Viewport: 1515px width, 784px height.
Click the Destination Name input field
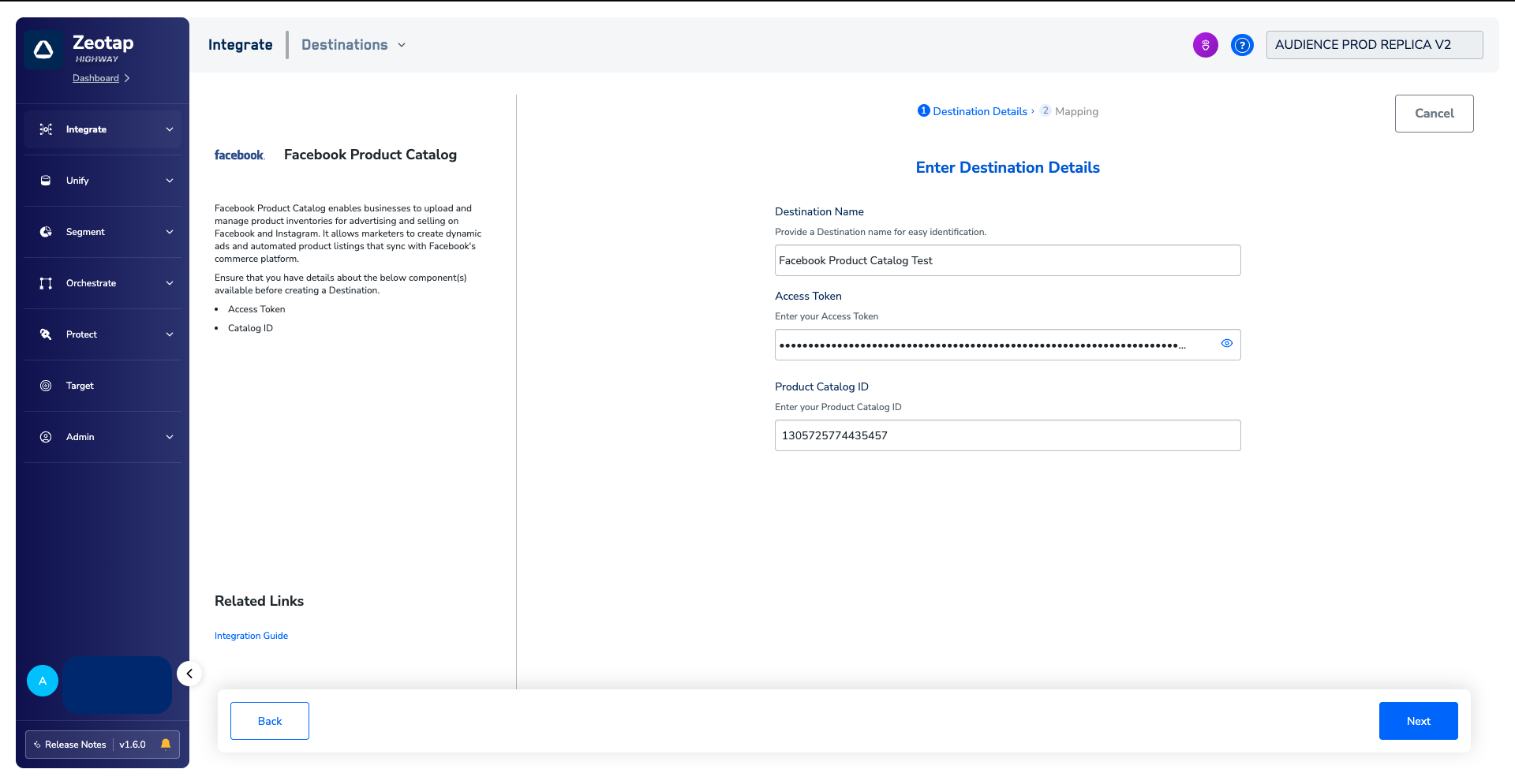point(1008,260)
